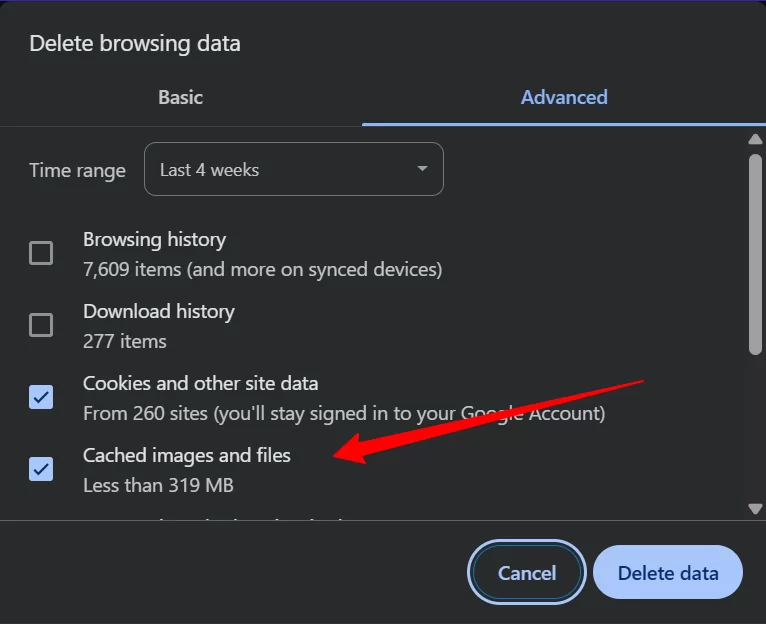Click the Cookies and other site data label
The width and height of the screenshot is (766, 624).
tap(200, 384)
